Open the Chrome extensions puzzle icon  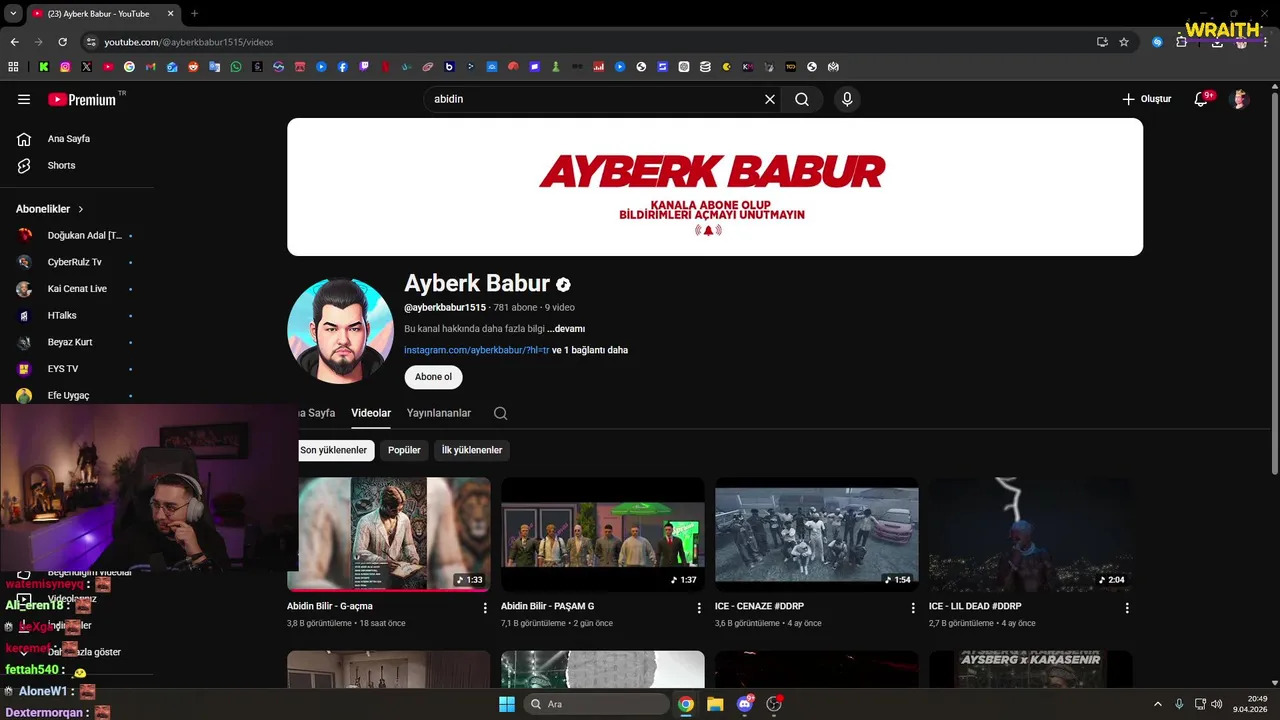[x=1182, y=42]
